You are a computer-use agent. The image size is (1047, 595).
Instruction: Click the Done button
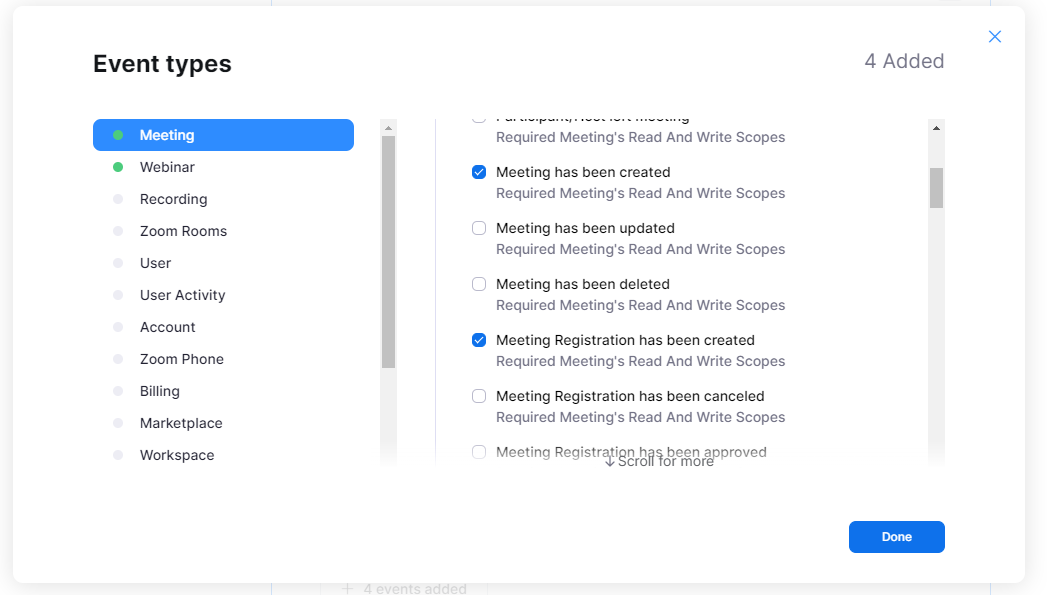coord(896,537)
